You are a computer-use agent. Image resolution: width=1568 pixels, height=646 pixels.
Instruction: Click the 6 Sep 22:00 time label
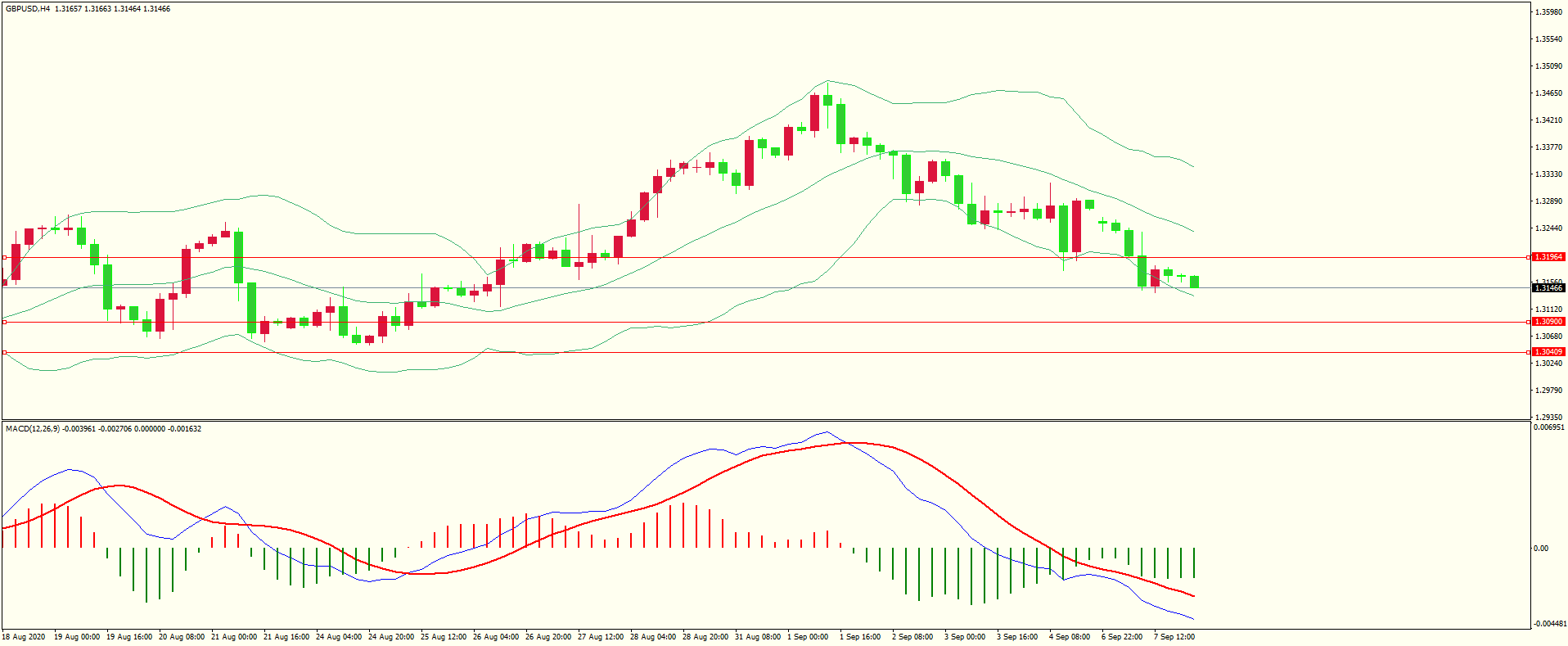(x=1122, y=637)
